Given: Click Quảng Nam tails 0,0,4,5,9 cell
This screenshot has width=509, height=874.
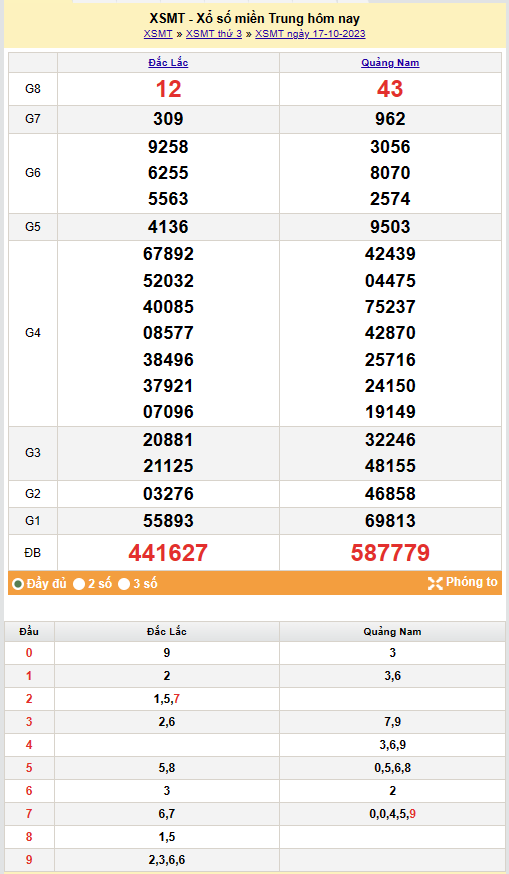Looking at the screenshot, I should [392, 814].
